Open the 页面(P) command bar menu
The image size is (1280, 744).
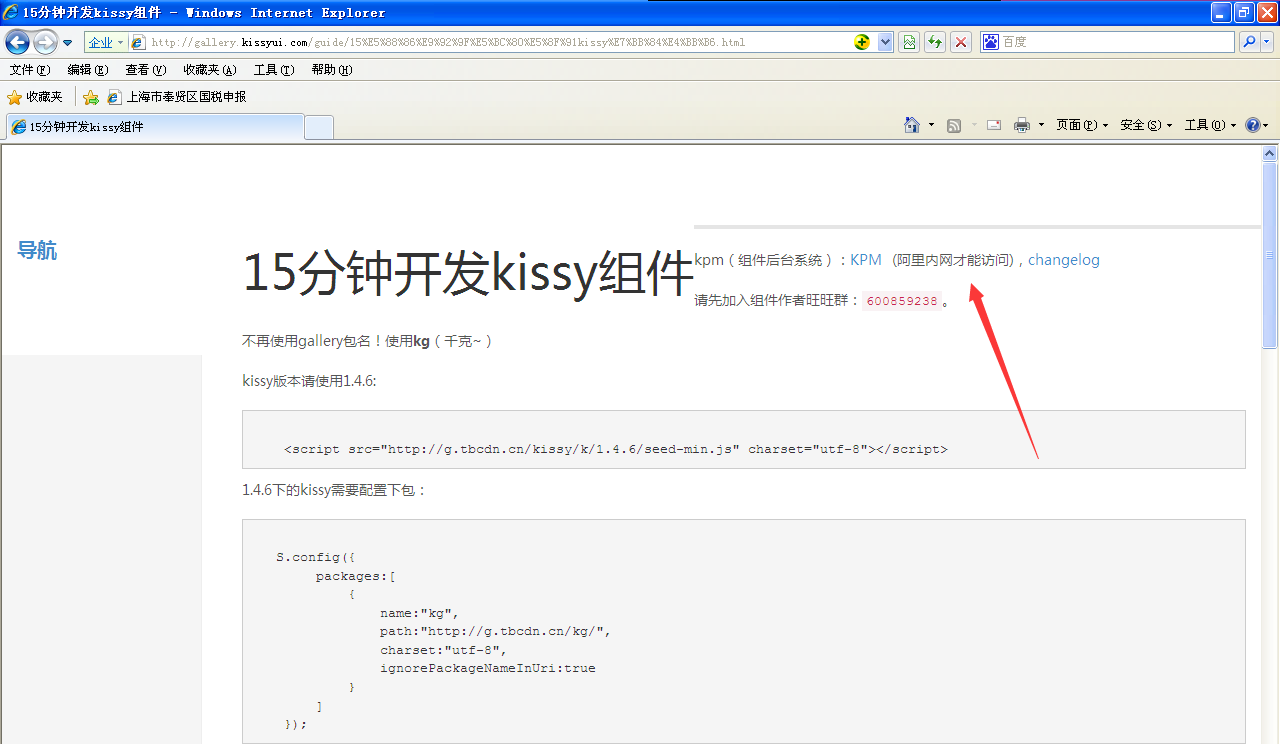coord(1082,125)
